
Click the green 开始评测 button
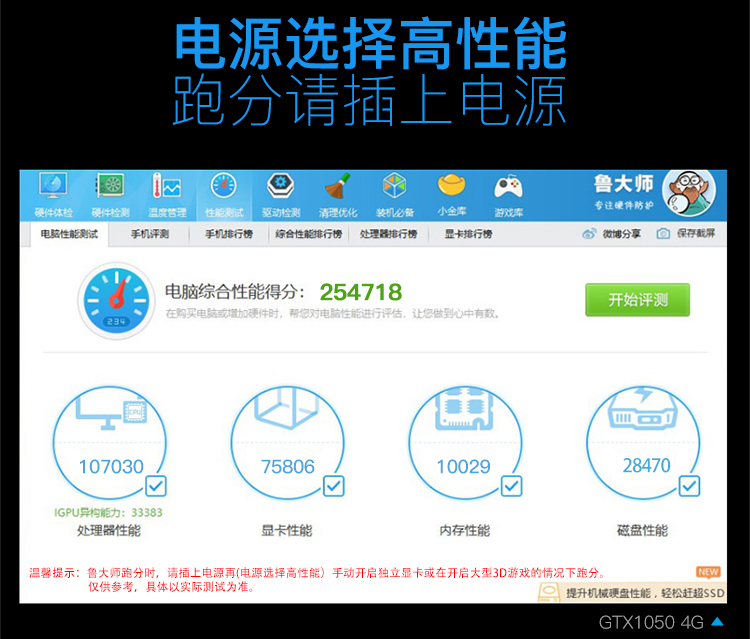coord(638,300)
